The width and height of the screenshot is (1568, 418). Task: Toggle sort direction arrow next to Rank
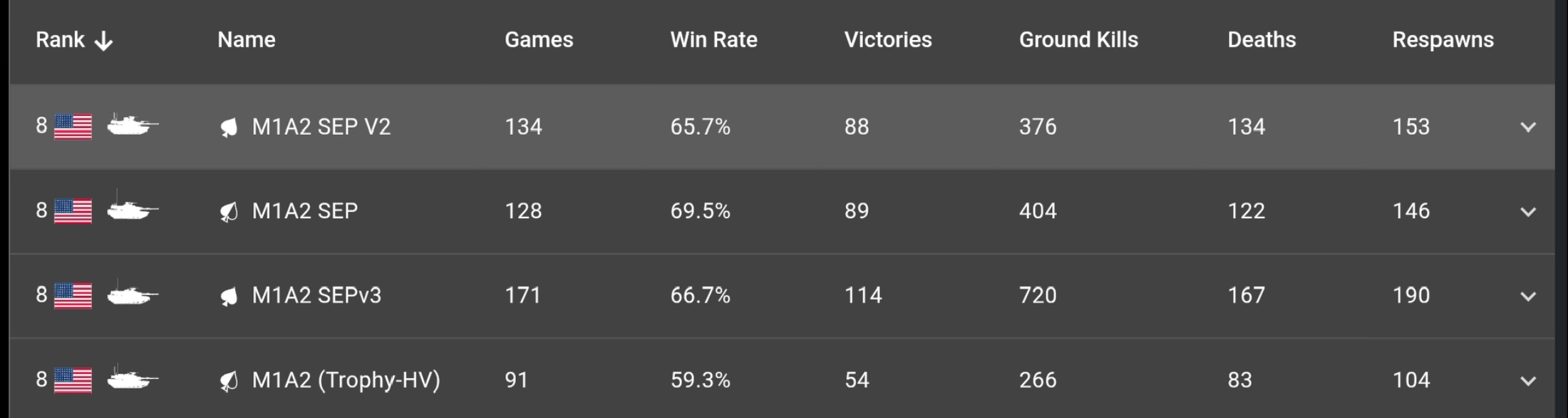click(x=104, y=41)
